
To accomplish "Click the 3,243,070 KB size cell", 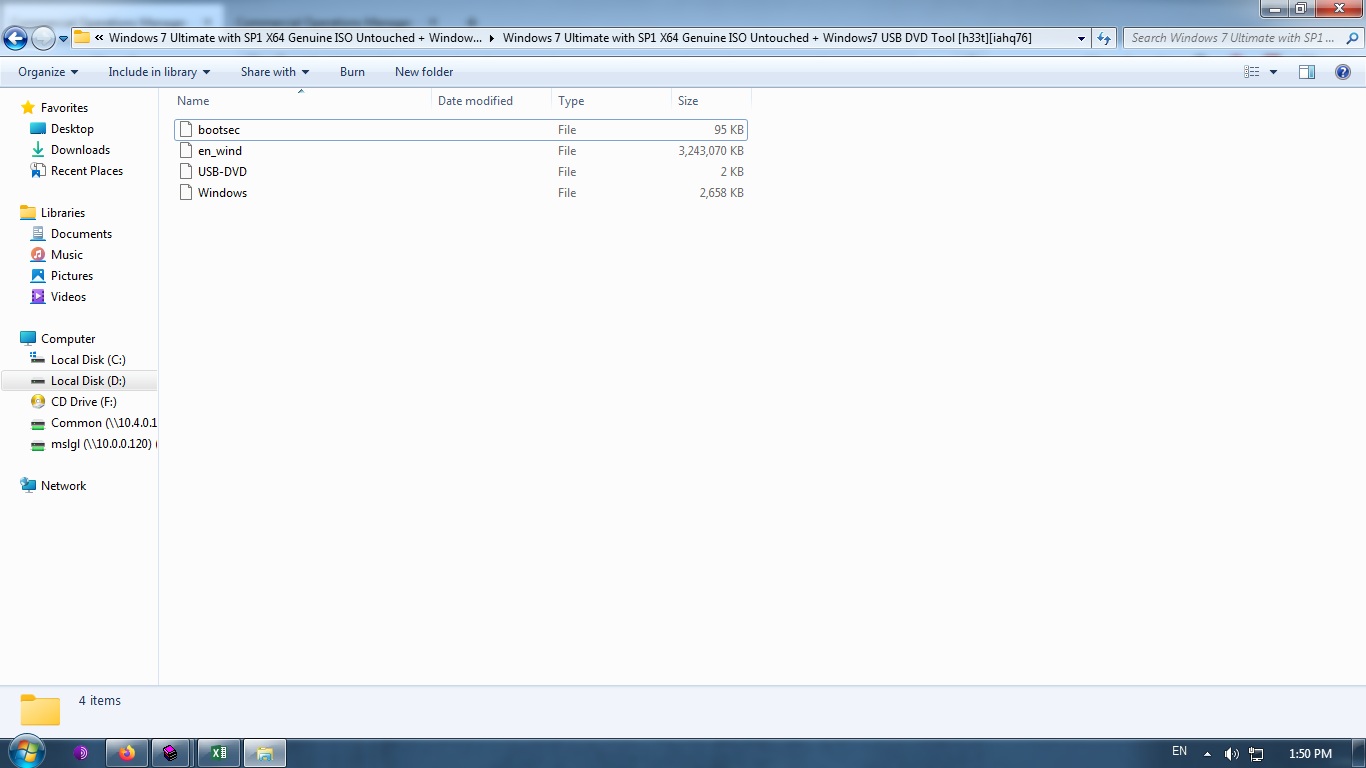I will coord(711,151).
